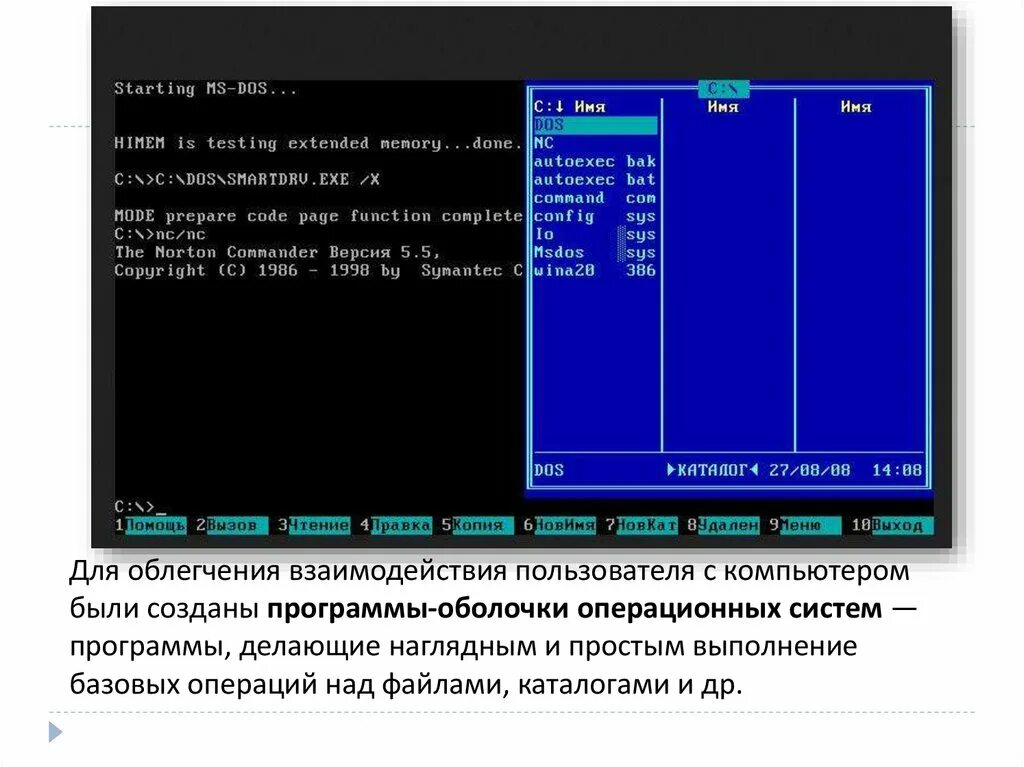
Task: Click the C:\> command prompt line
Action: 140,507
